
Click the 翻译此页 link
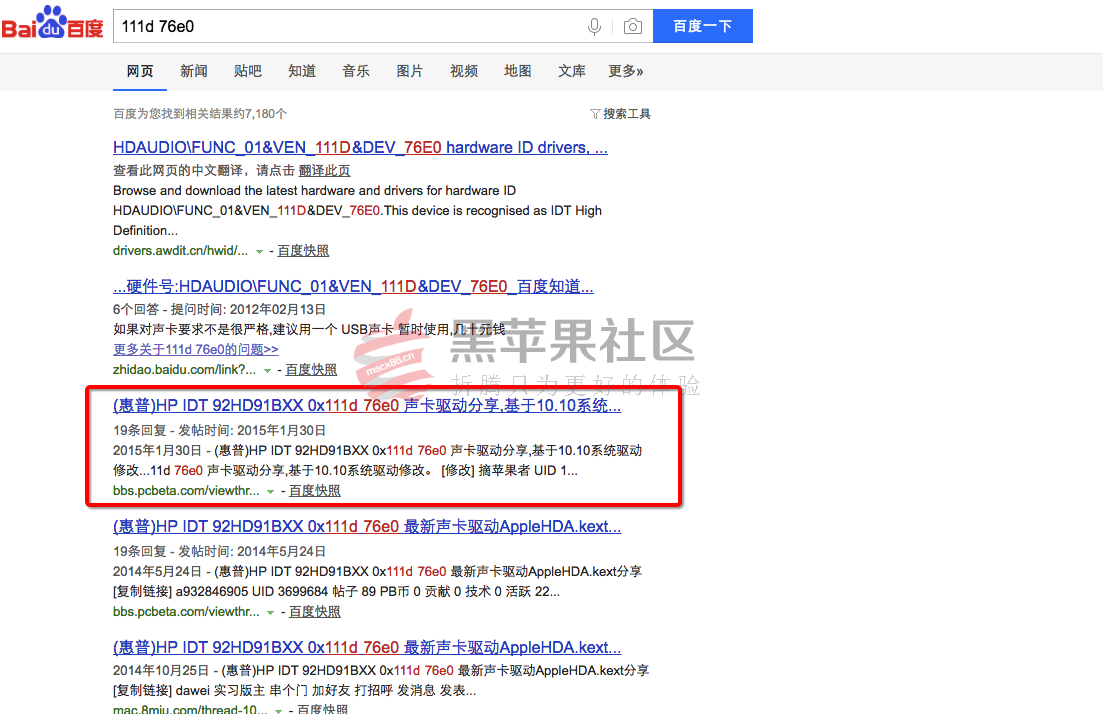tap(324, 170)
